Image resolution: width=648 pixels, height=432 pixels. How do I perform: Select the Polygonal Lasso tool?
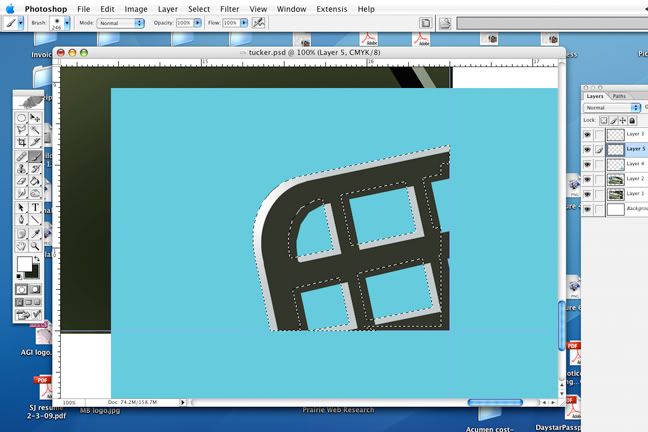click(21, 131)
